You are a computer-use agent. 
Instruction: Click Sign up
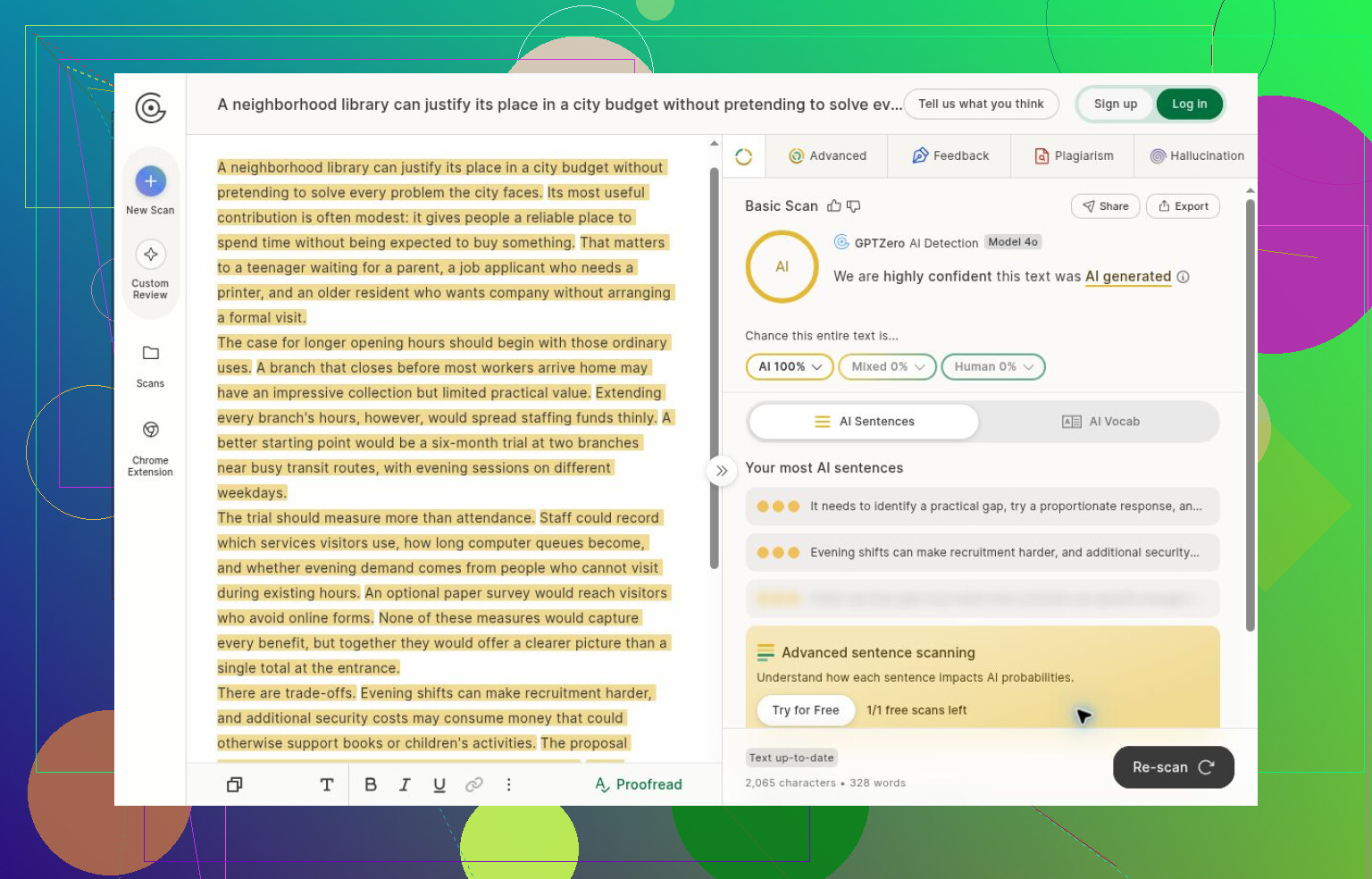(1116, 105)
